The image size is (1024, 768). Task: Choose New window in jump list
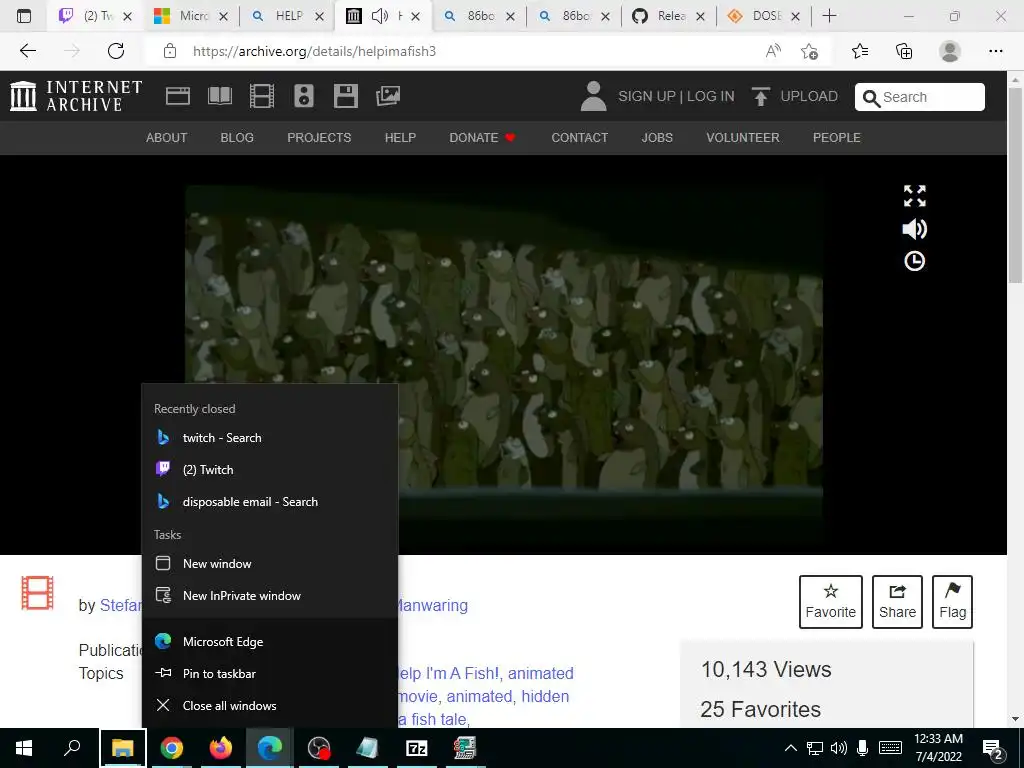pyautogui.click(x=269, y=563)
